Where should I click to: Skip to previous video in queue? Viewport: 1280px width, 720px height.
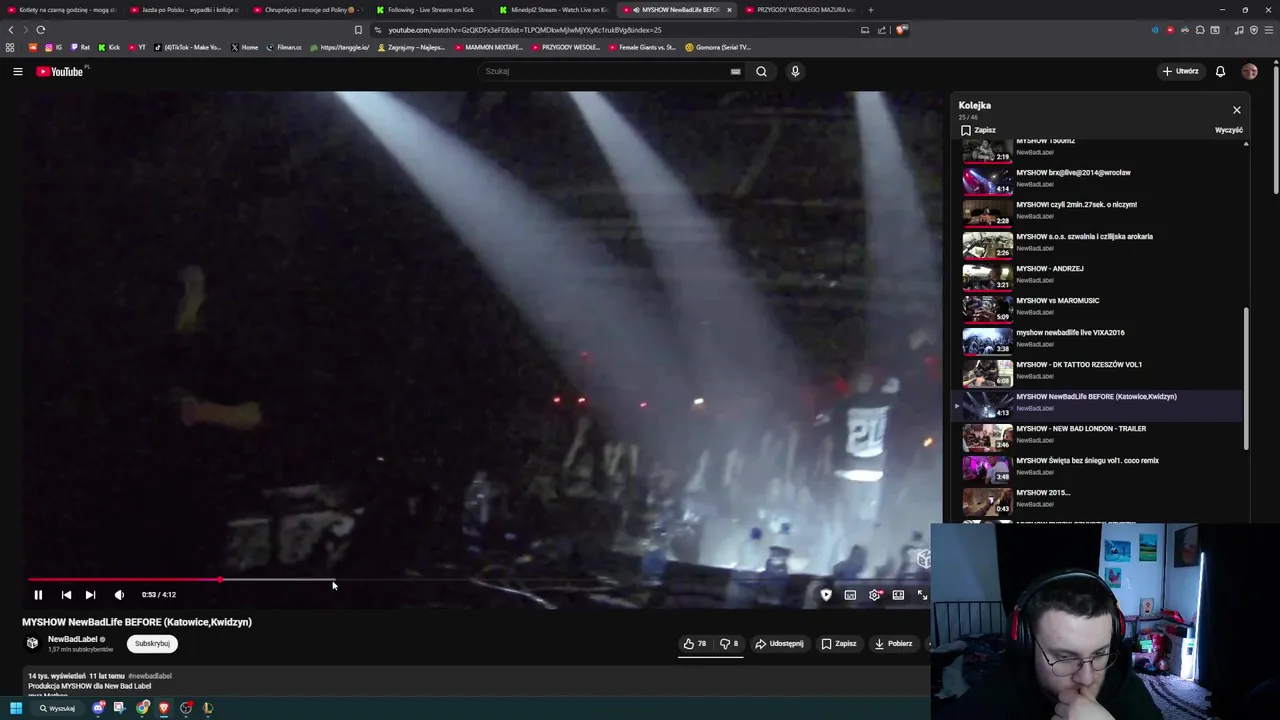pos(66,594)
